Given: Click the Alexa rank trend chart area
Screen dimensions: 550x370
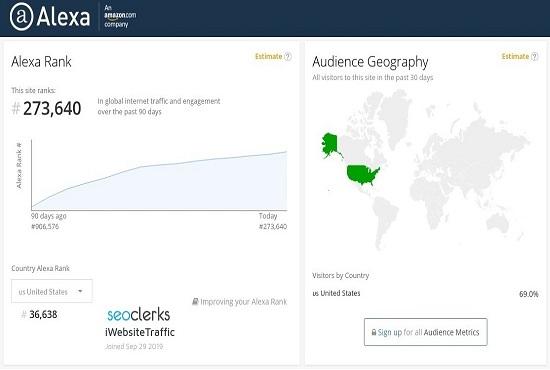Looking at the screenshot, I should point(159,175).
